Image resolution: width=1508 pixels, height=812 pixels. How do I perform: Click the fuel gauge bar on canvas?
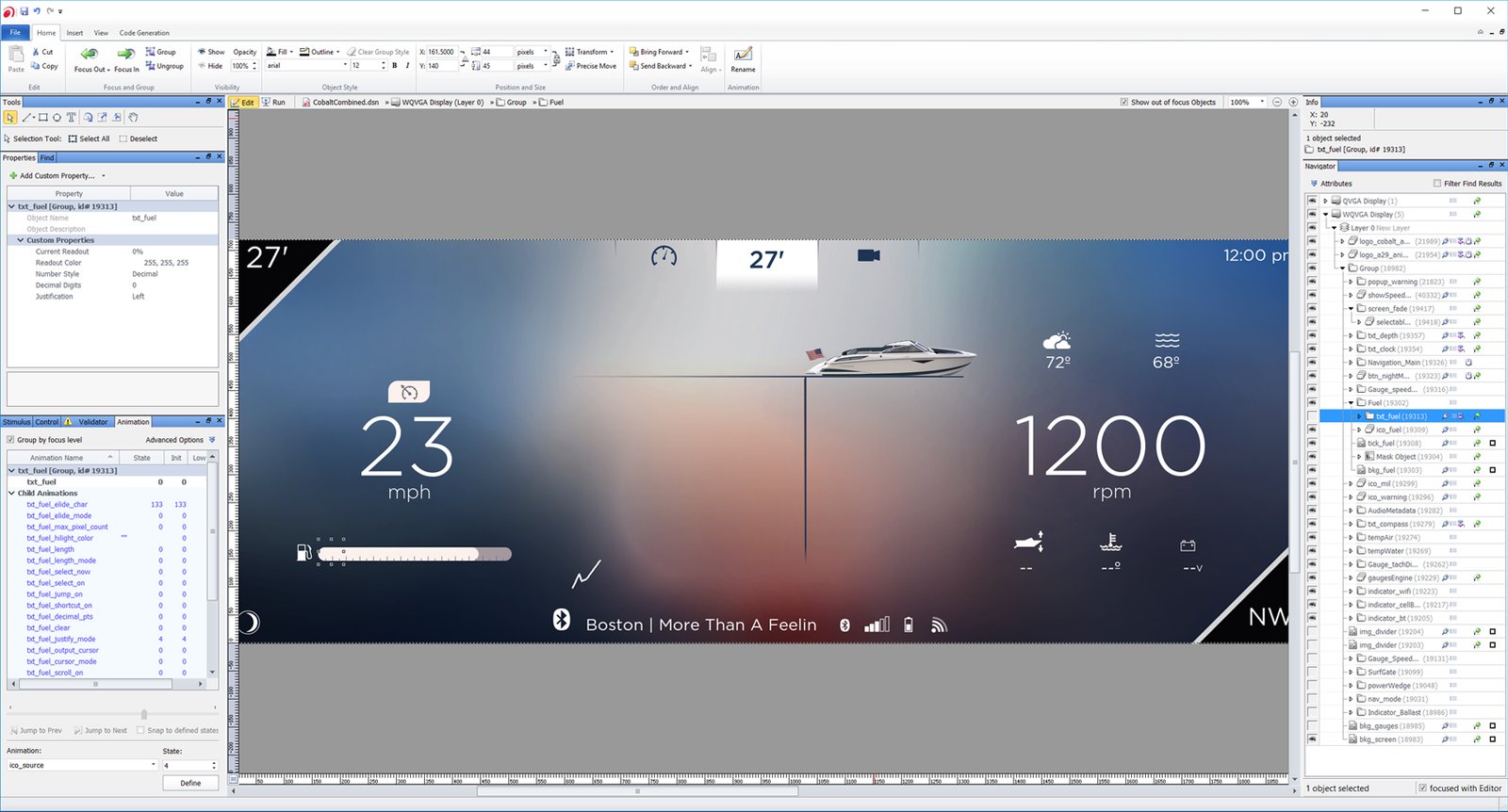click(x=415, y=554)
